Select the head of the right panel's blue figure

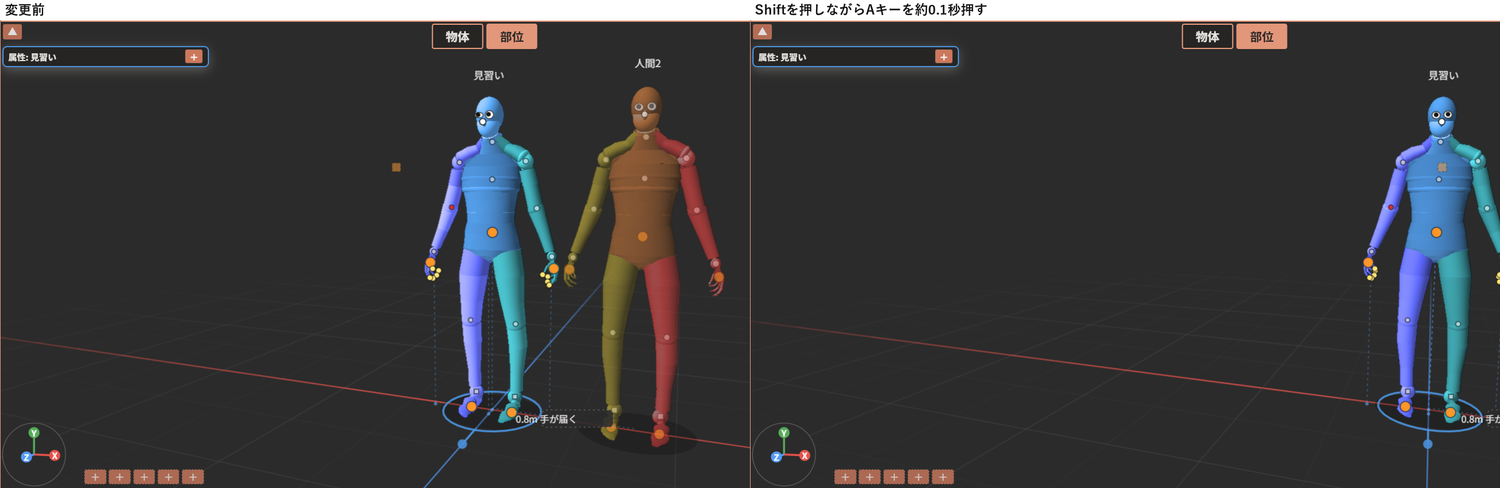click(1442, 117)
